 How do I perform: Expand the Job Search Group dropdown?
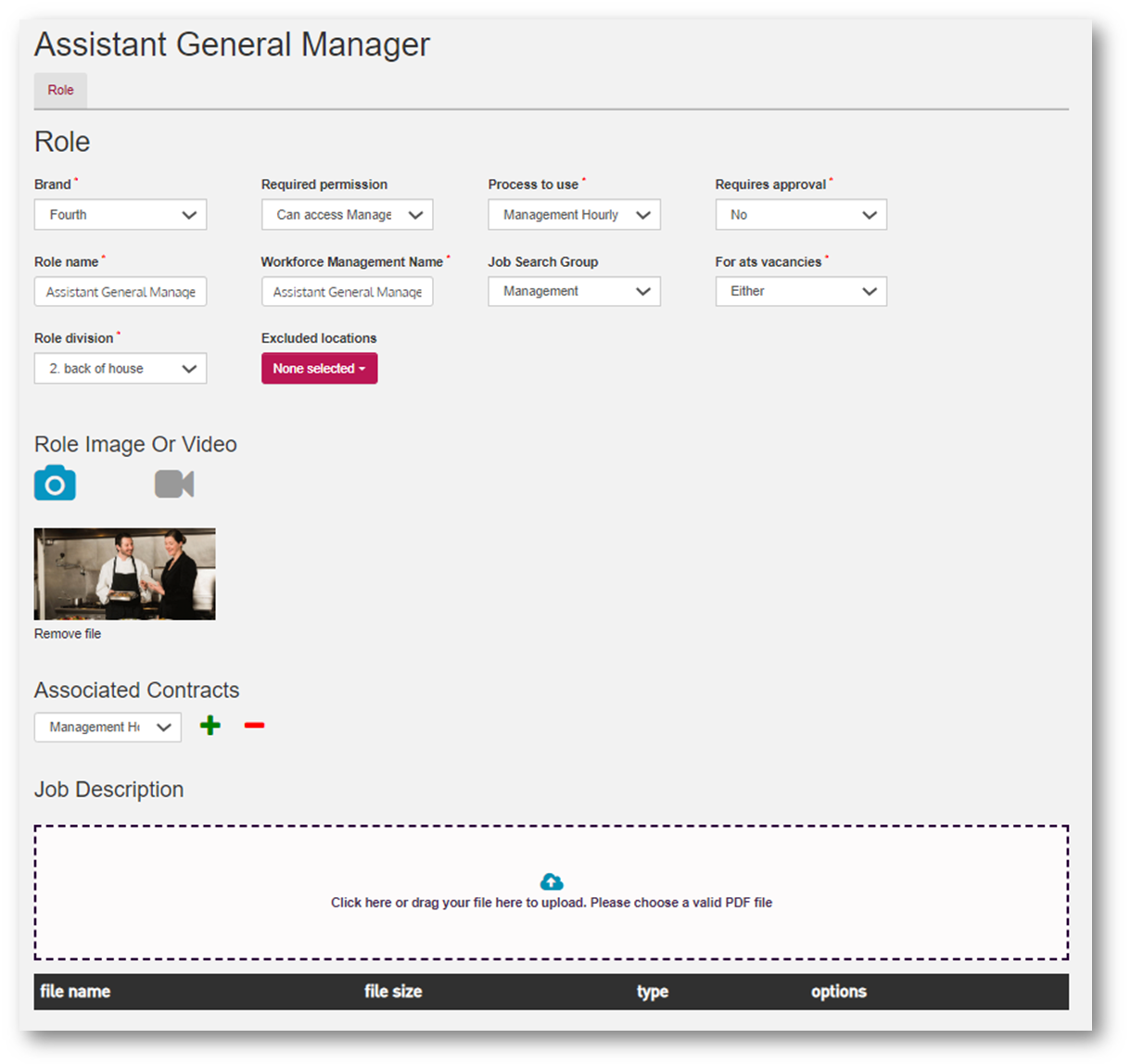pos(574,292)
